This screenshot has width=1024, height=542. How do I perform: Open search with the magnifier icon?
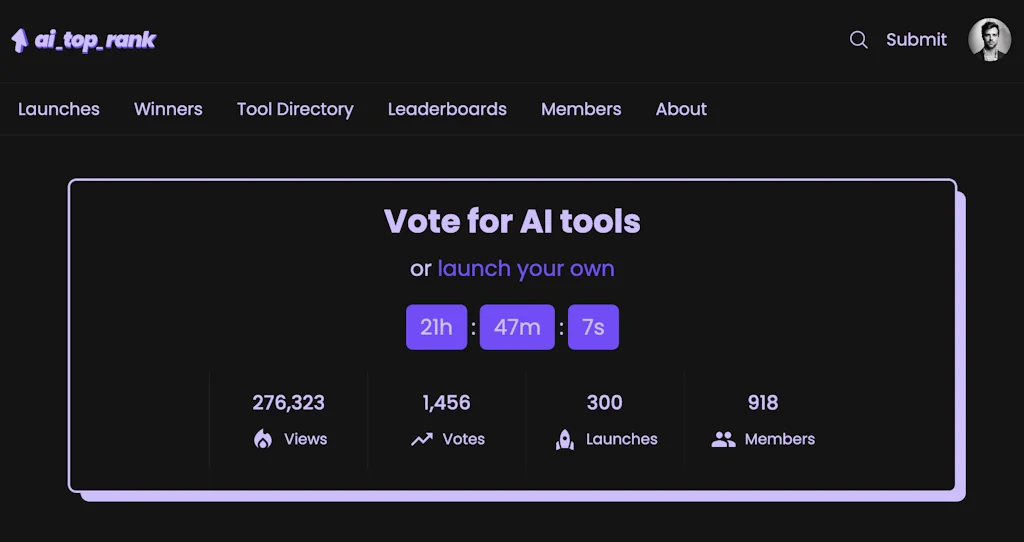858,40
